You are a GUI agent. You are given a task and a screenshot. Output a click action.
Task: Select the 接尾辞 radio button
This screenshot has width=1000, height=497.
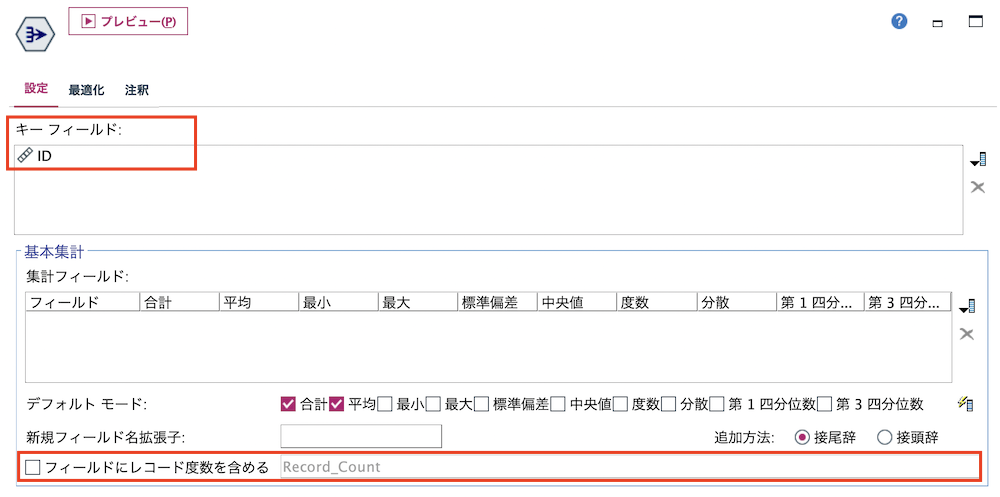click(802, 437)
